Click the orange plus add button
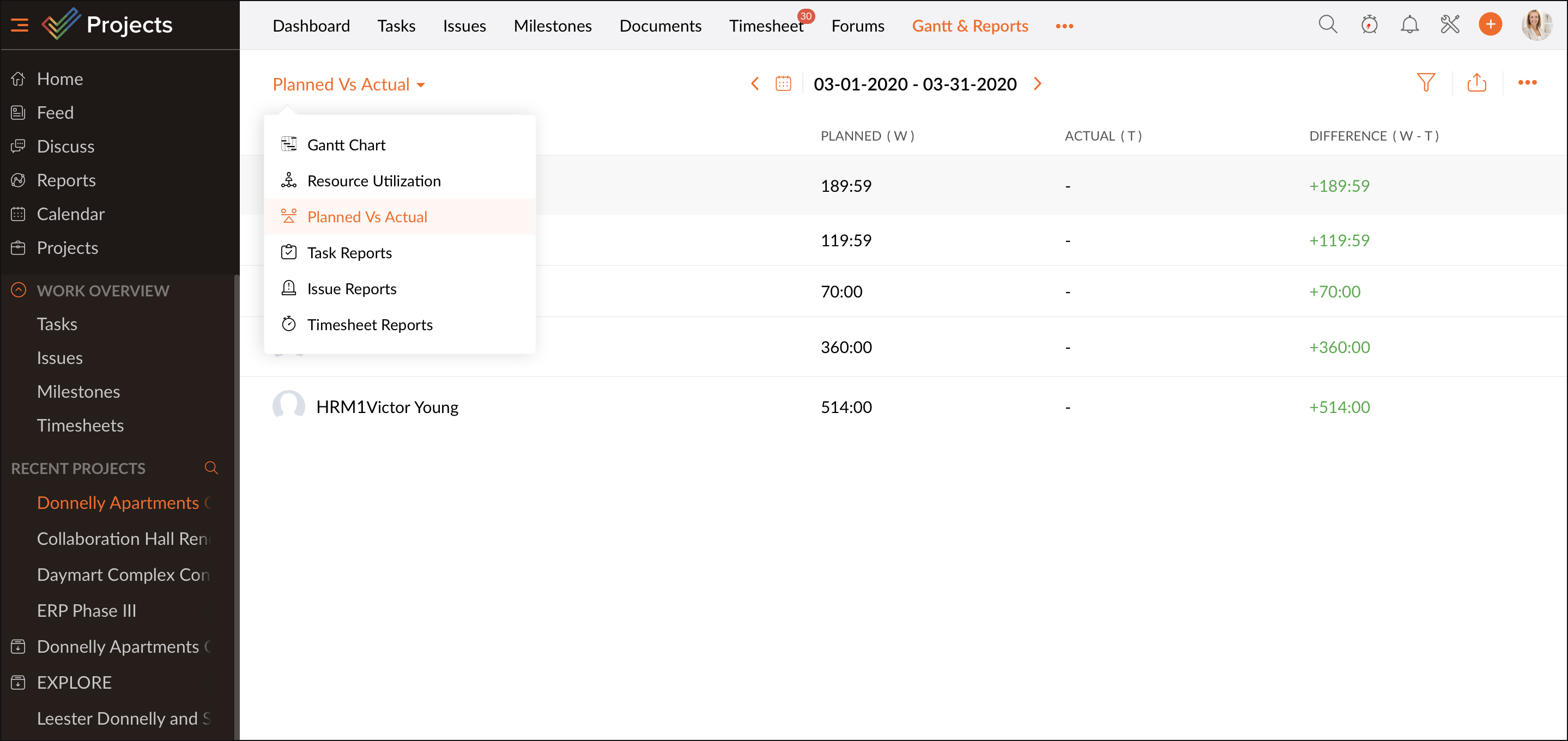The height and width of the screenshot is (741, 1568). (x=1490, y=25)
